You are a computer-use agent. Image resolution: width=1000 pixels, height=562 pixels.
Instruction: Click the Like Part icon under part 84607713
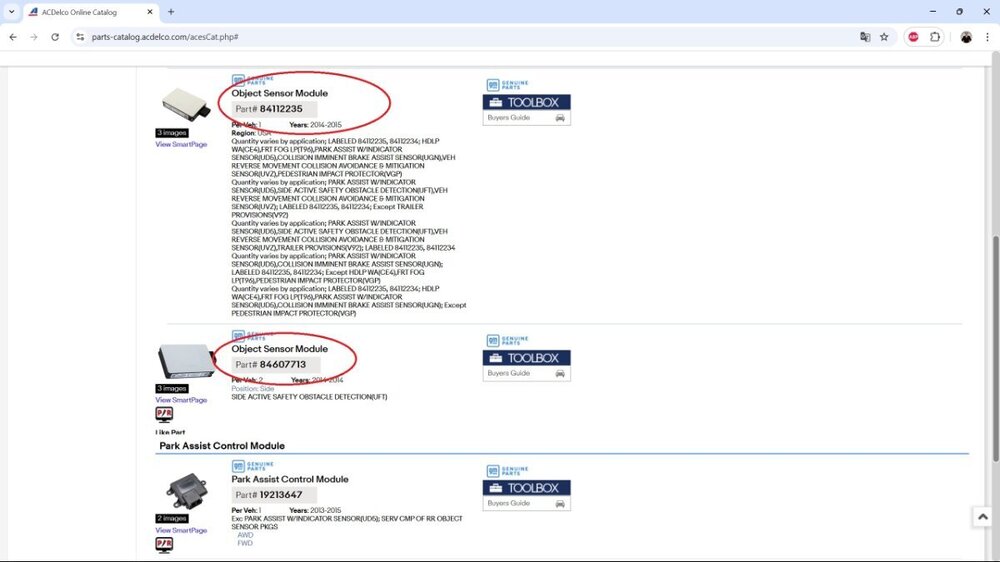[x=164, y=415]
